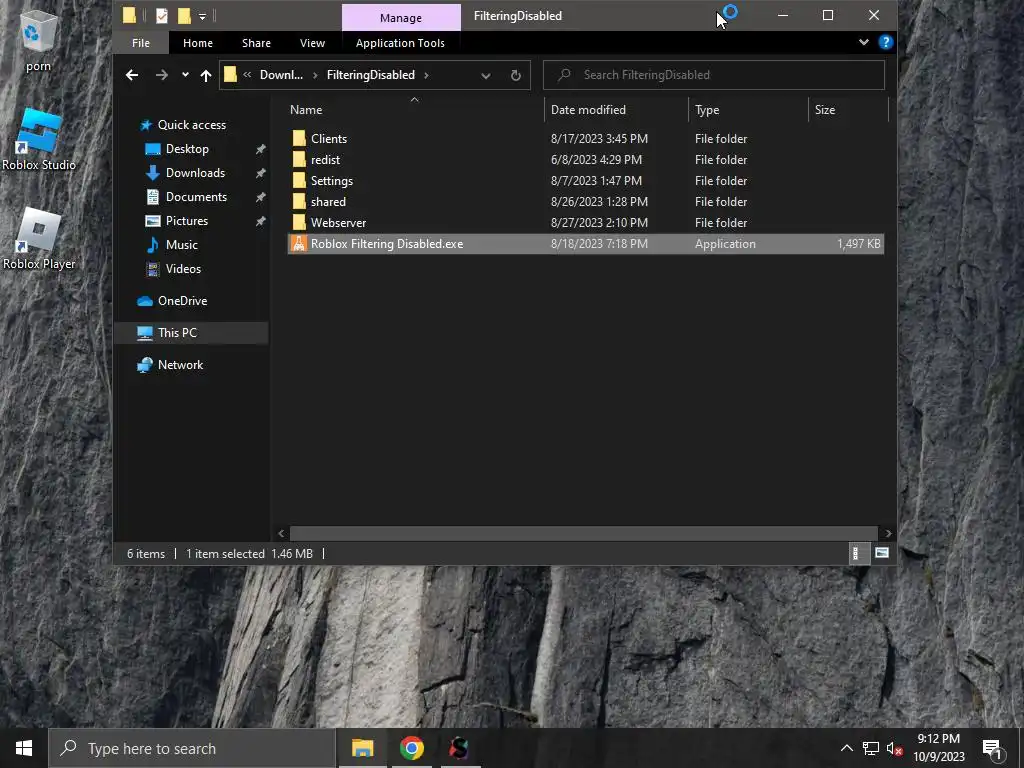Go back with the Back arrow
This screenshot has width=1024, height=768.
132,75
